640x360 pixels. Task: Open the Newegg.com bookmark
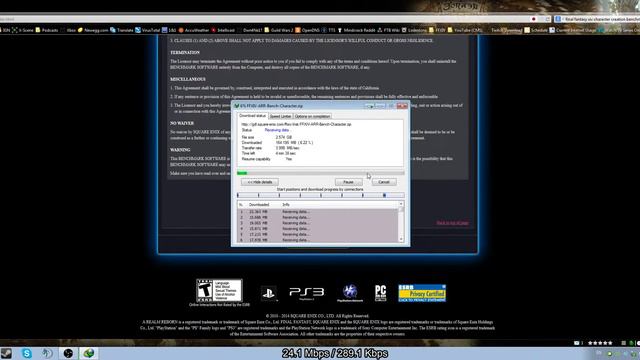[x=93, y=30]
